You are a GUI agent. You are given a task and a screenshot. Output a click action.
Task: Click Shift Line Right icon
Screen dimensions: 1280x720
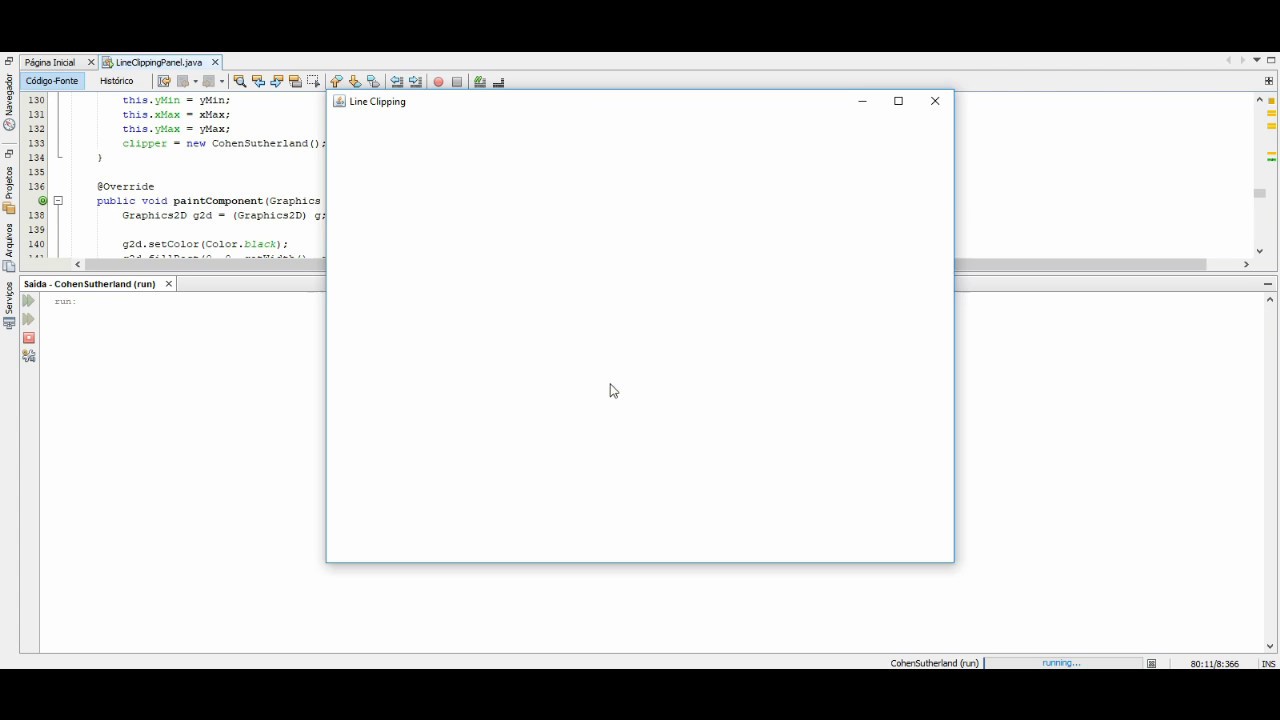[x=415, y=82]
